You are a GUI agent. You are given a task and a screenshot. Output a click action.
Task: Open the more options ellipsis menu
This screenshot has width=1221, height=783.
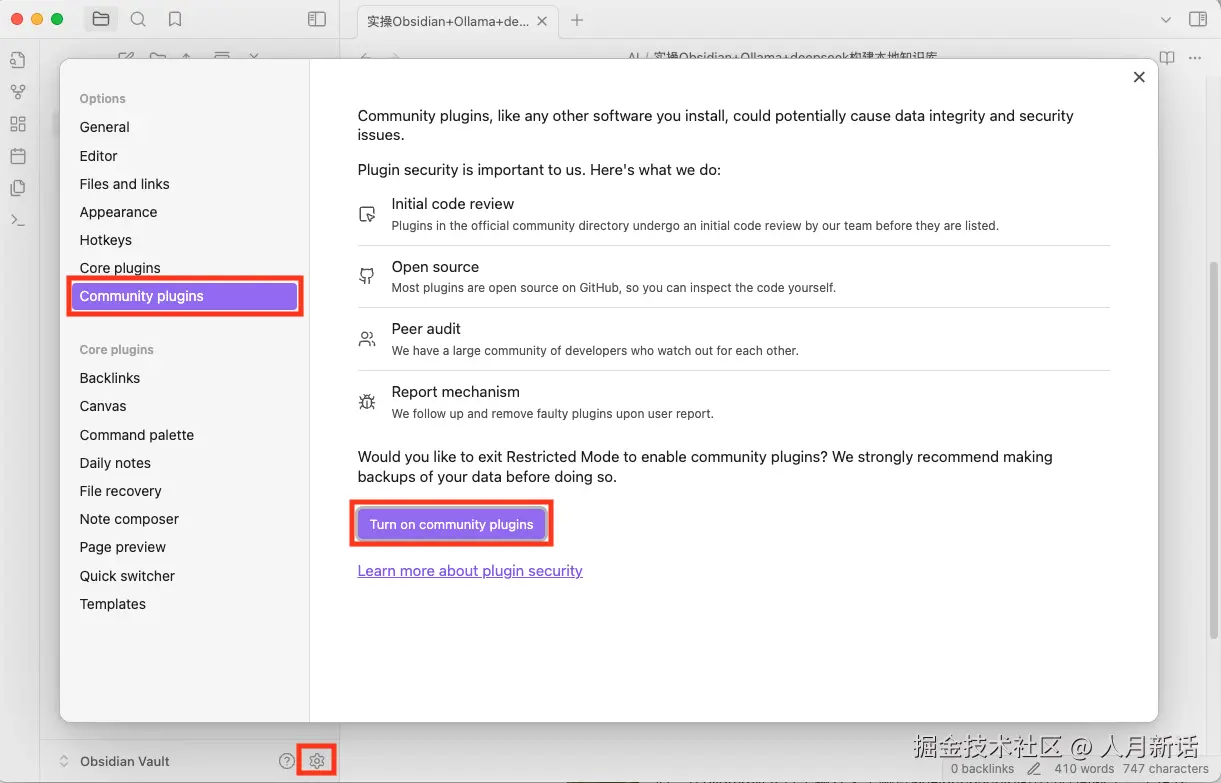(x=1196, y=57)
